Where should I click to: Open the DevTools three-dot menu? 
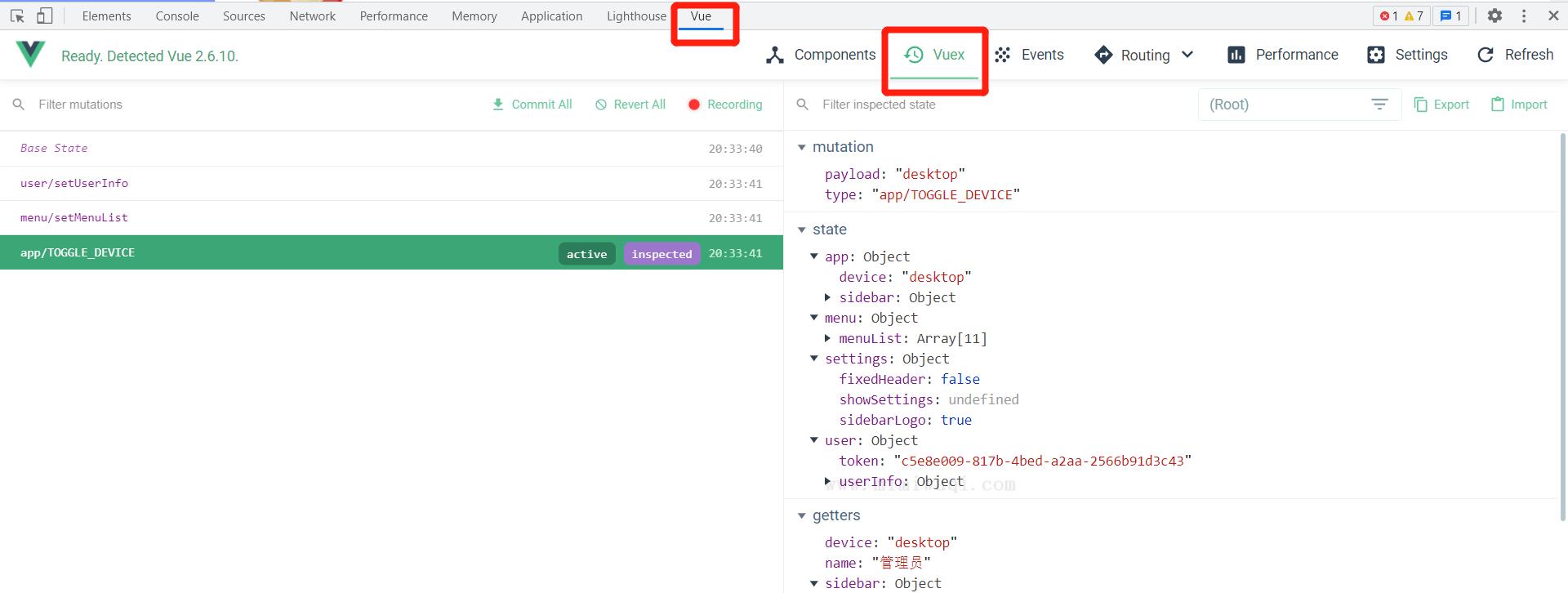pos(1524,16)
